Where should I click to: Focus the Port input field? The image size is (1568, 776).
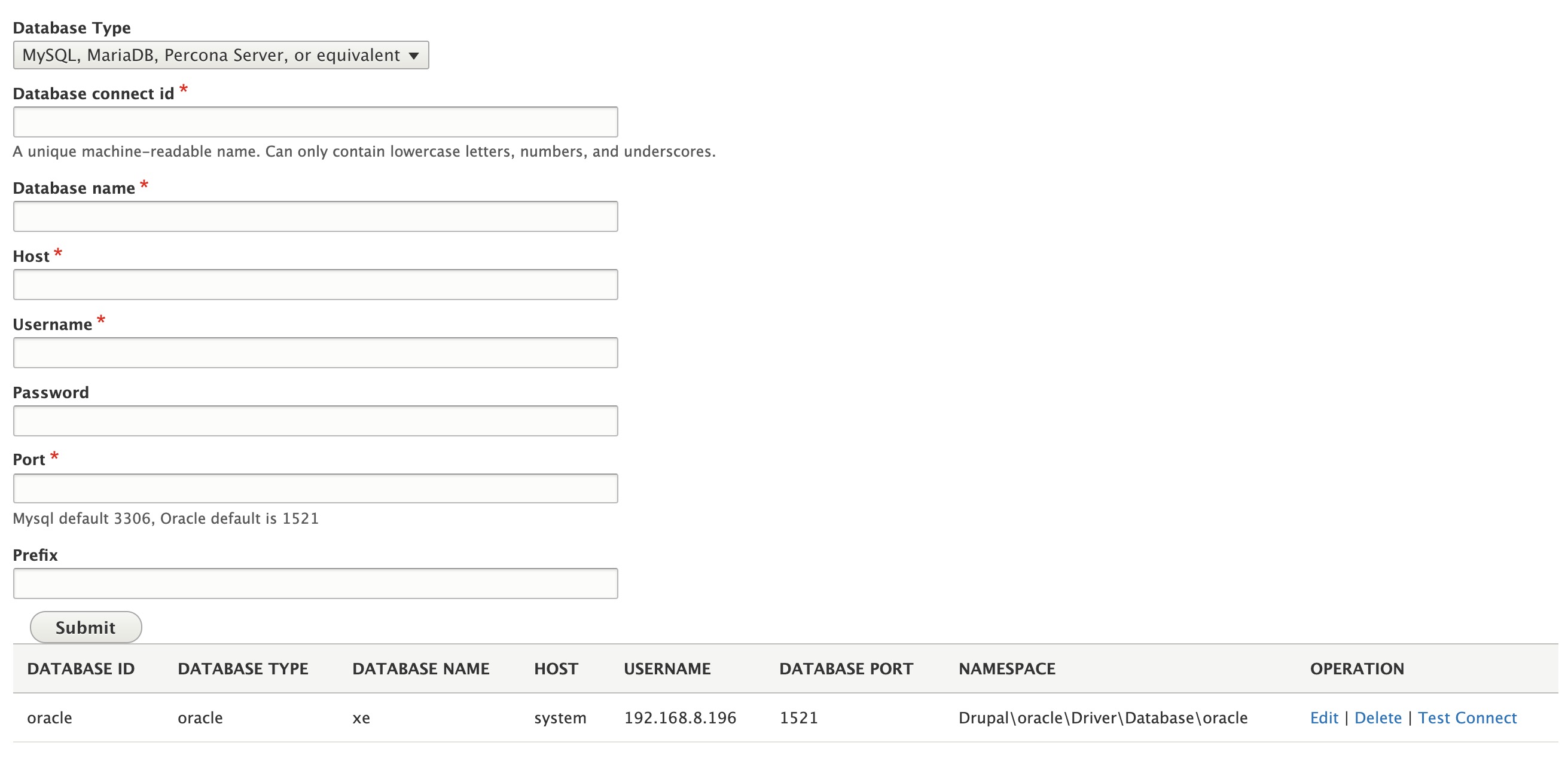point(315,488)
